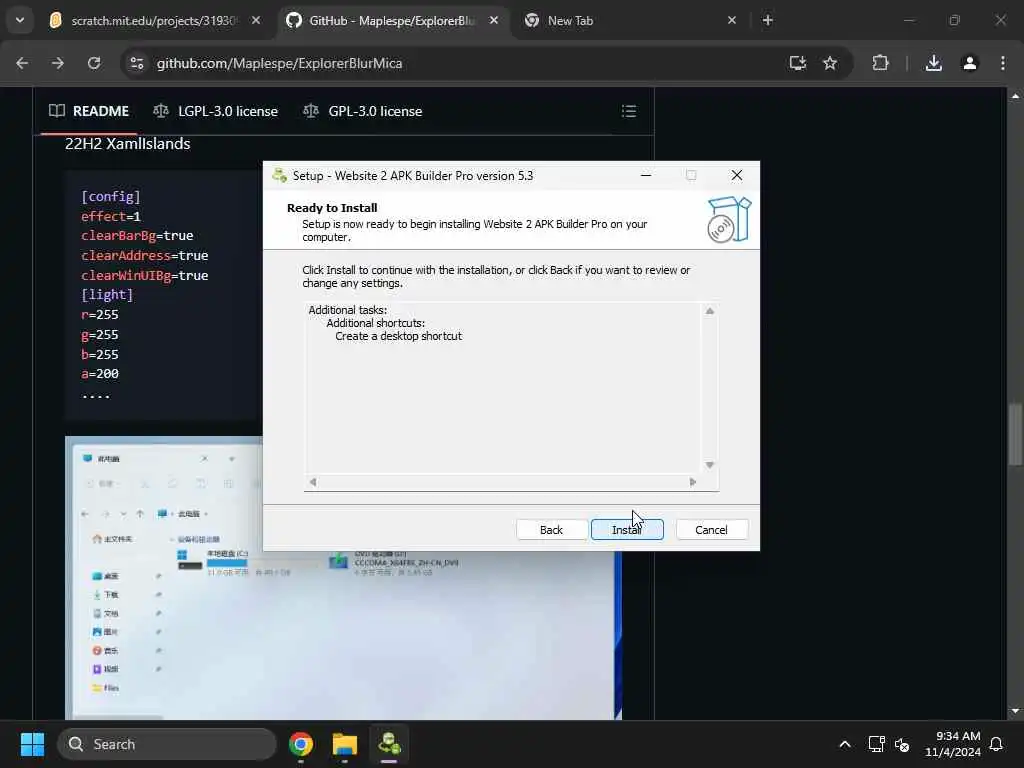Open the notifications bell
Screen dimensions: 1024x768
[x=997, y=744]
